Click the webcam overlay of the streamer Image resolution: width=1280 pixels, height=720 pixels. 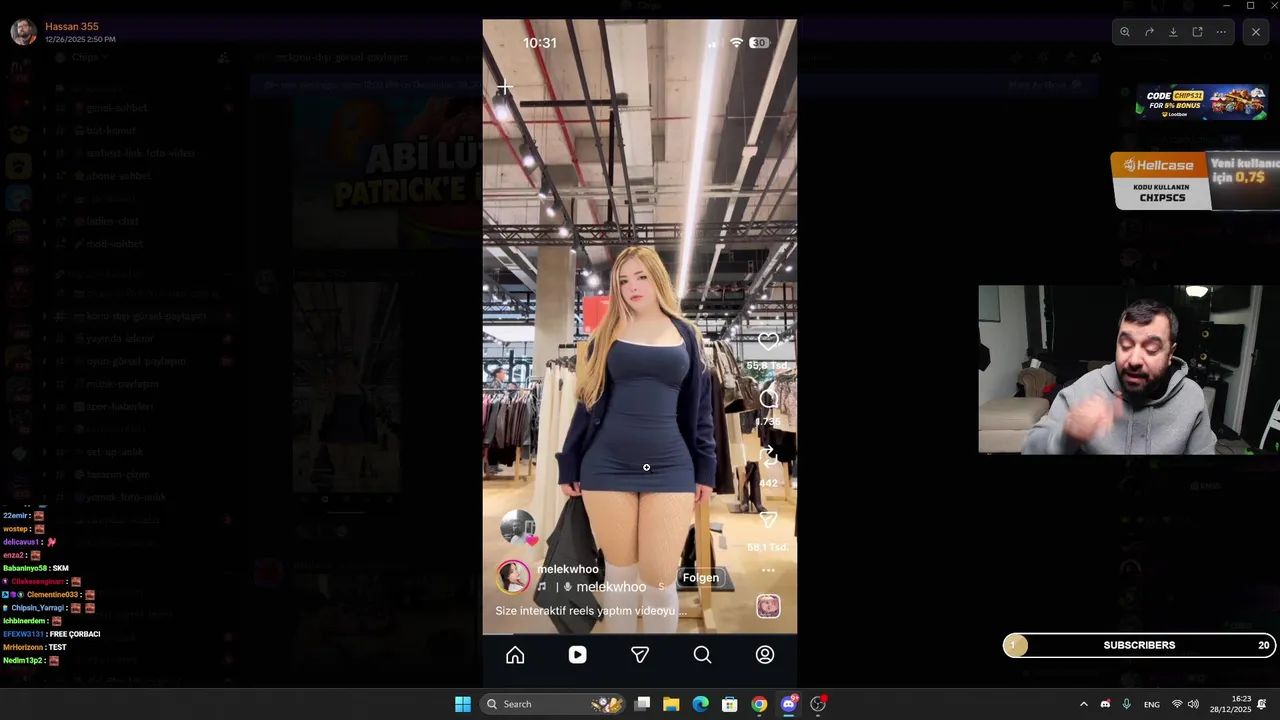point(1129,370)
